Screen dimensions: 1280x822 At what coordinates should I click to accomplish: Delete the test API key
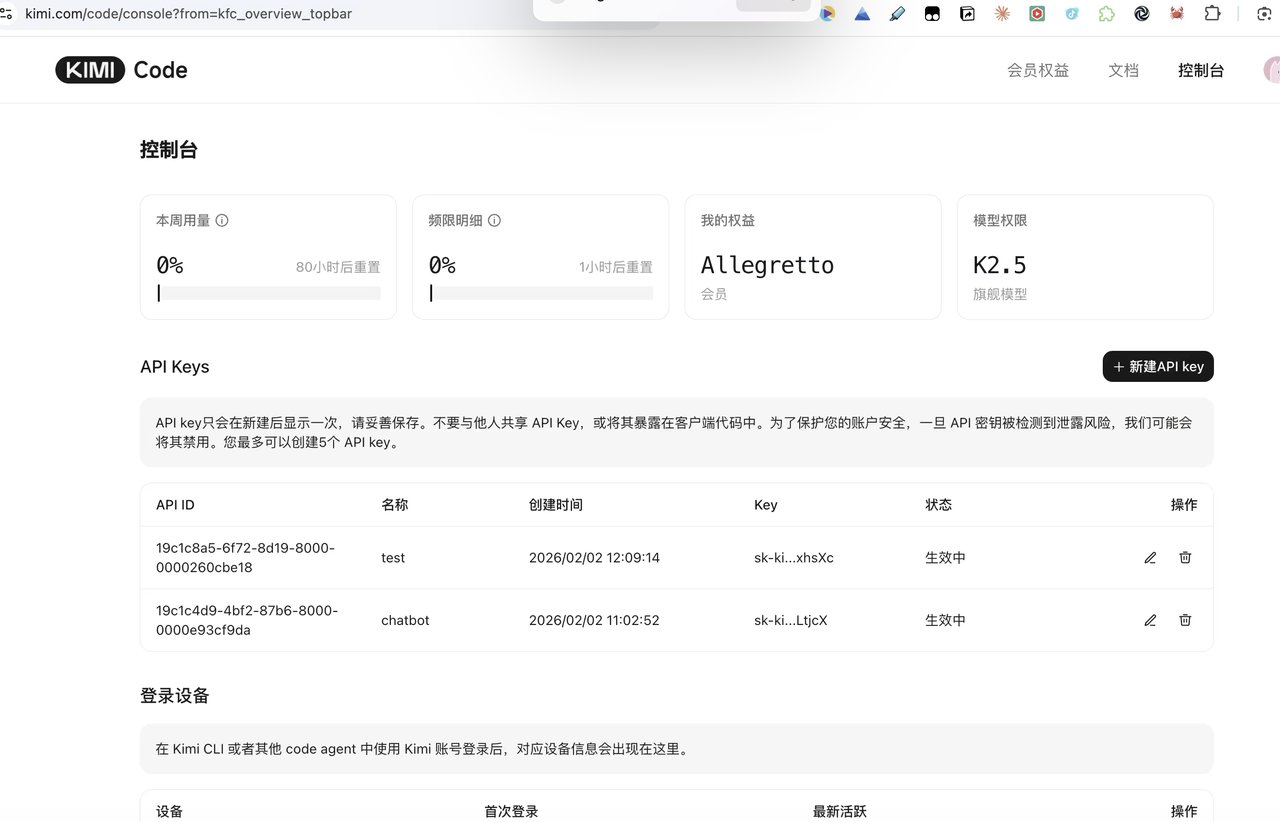point(1185,558)
